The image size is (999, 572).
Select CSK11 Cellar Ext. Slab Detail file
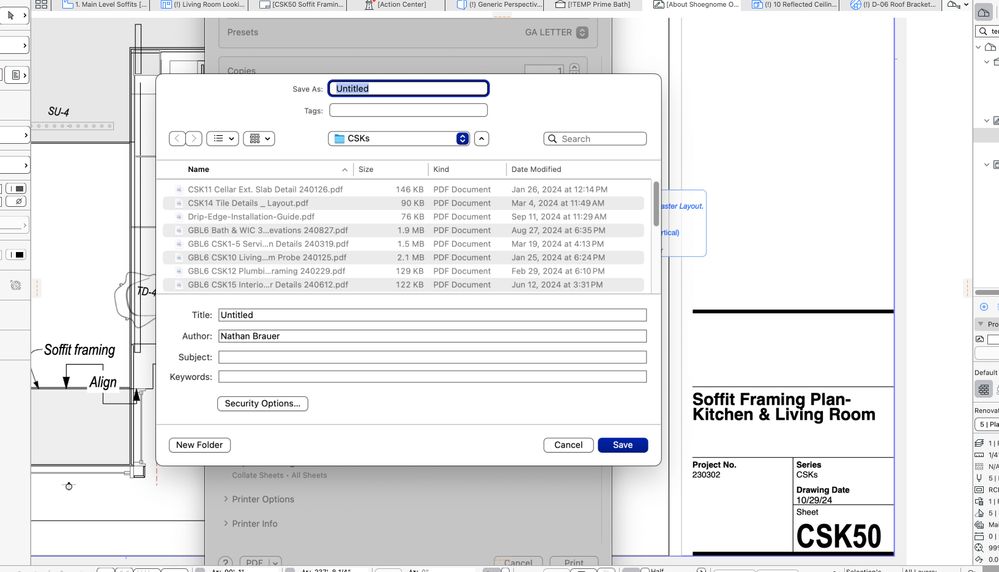(403, 189)
